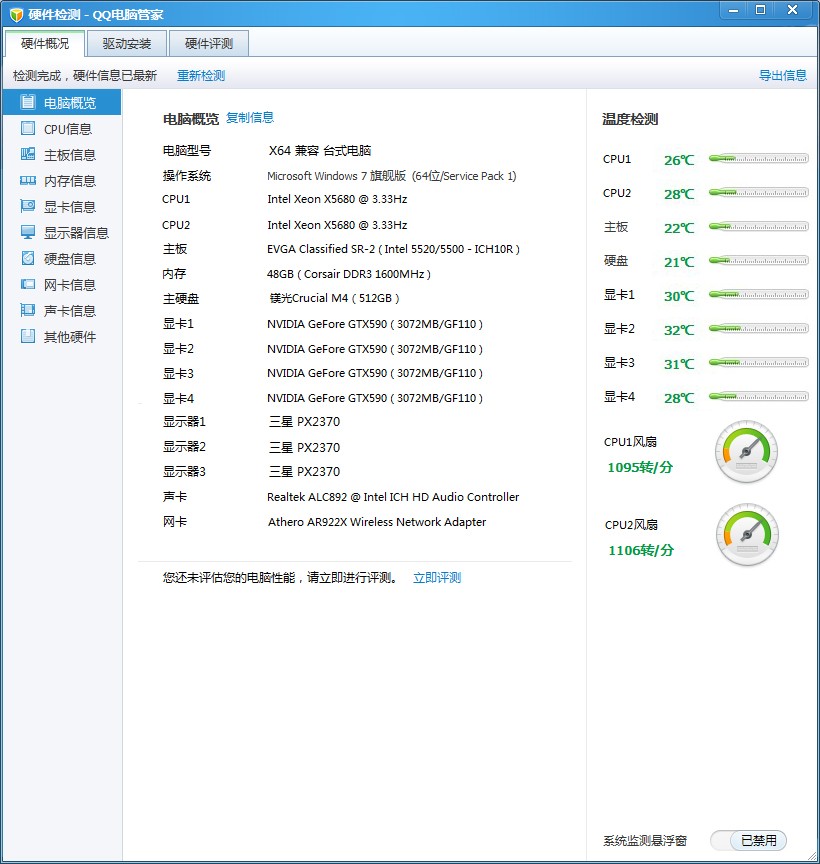Screen dimensions: 820x864
Task: Maximize the QQ电脑管家 window
Action: 760,10
